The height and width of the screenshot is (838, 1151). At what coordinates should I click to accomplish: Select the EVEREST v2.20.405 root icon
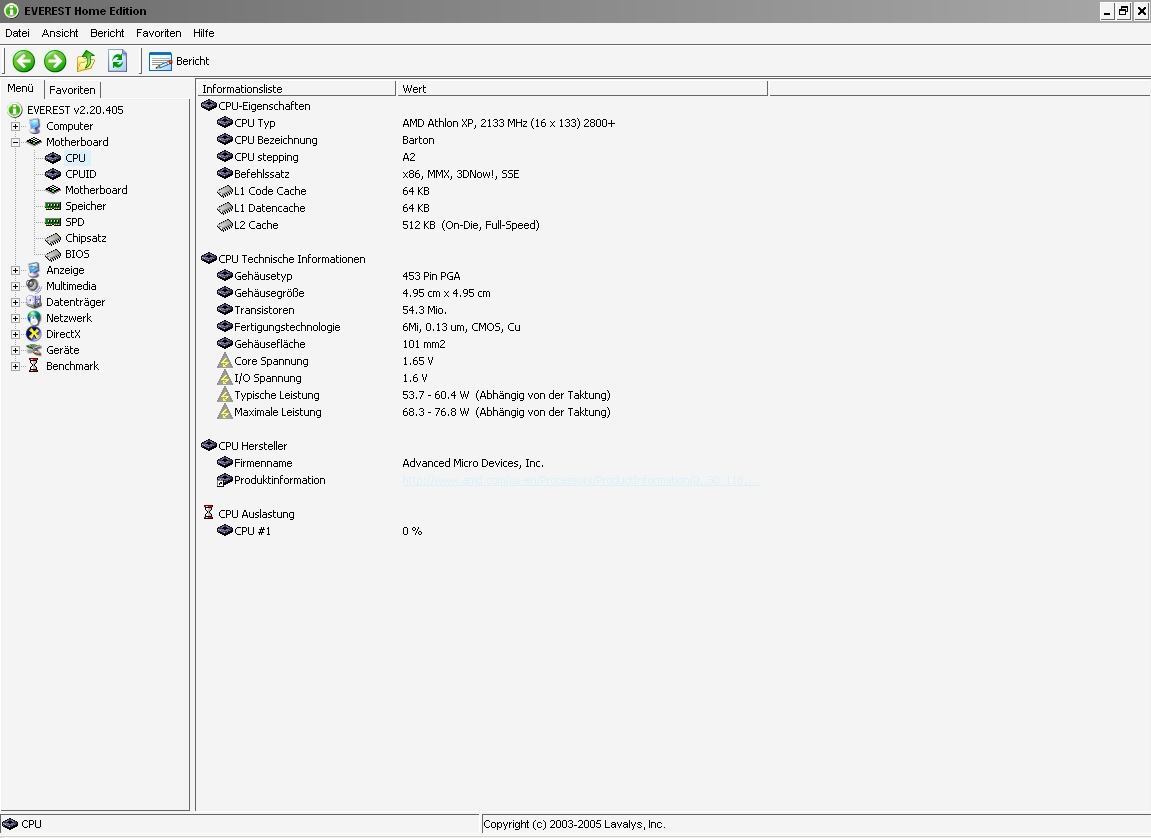pos(15,110)
